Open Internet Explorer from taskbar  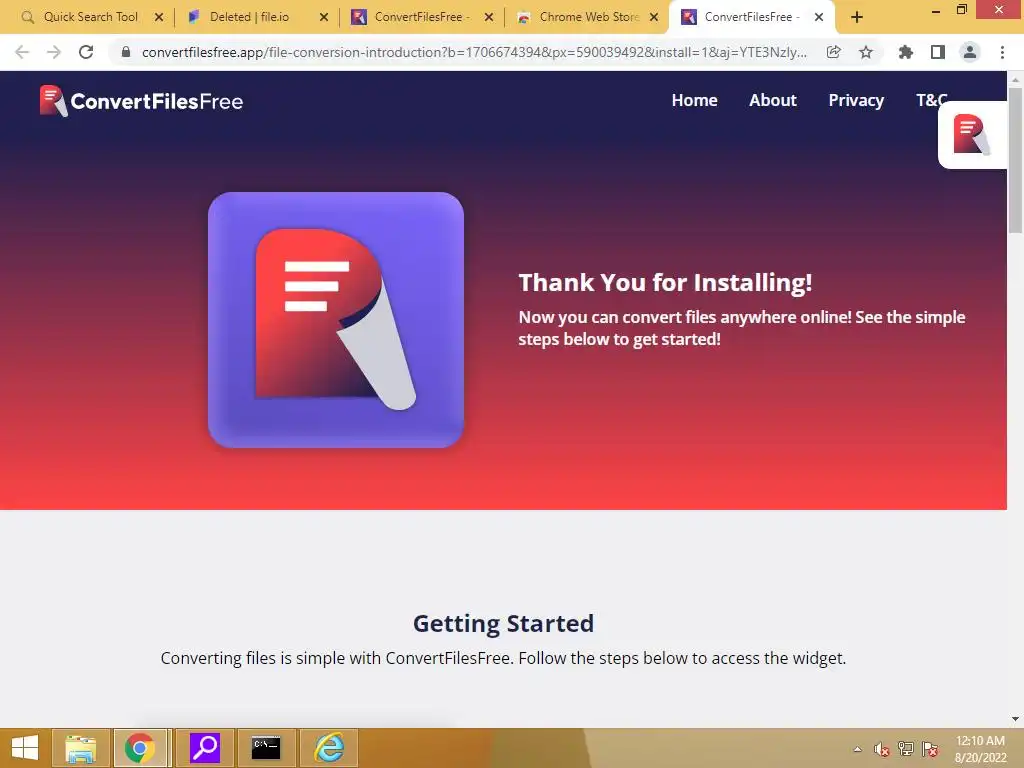click(329, 748)
